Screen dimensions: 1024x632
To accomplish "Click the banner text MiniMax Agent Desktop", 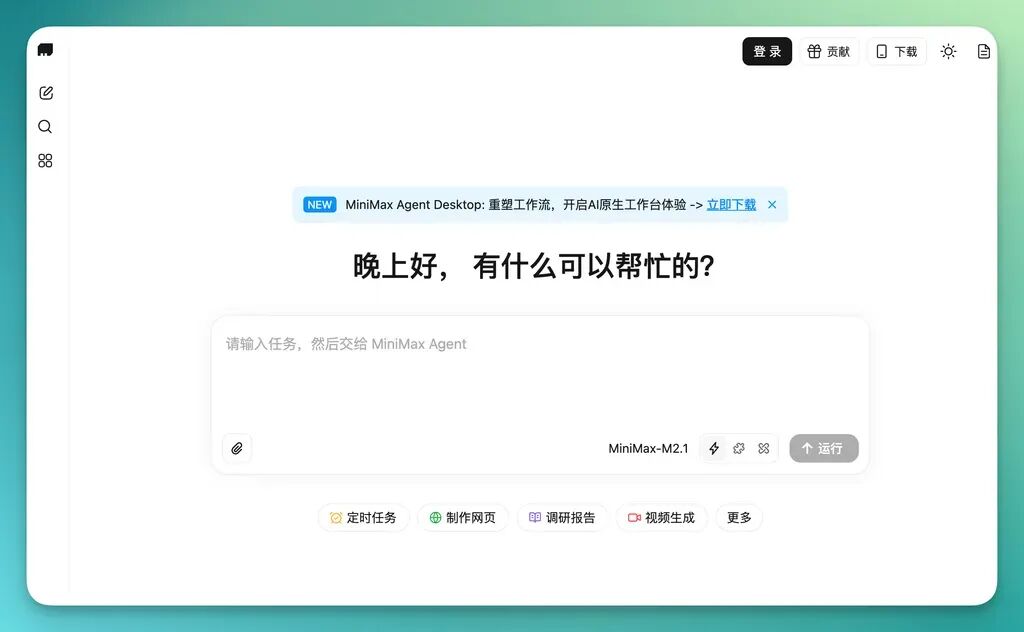I will pos(414,205).
